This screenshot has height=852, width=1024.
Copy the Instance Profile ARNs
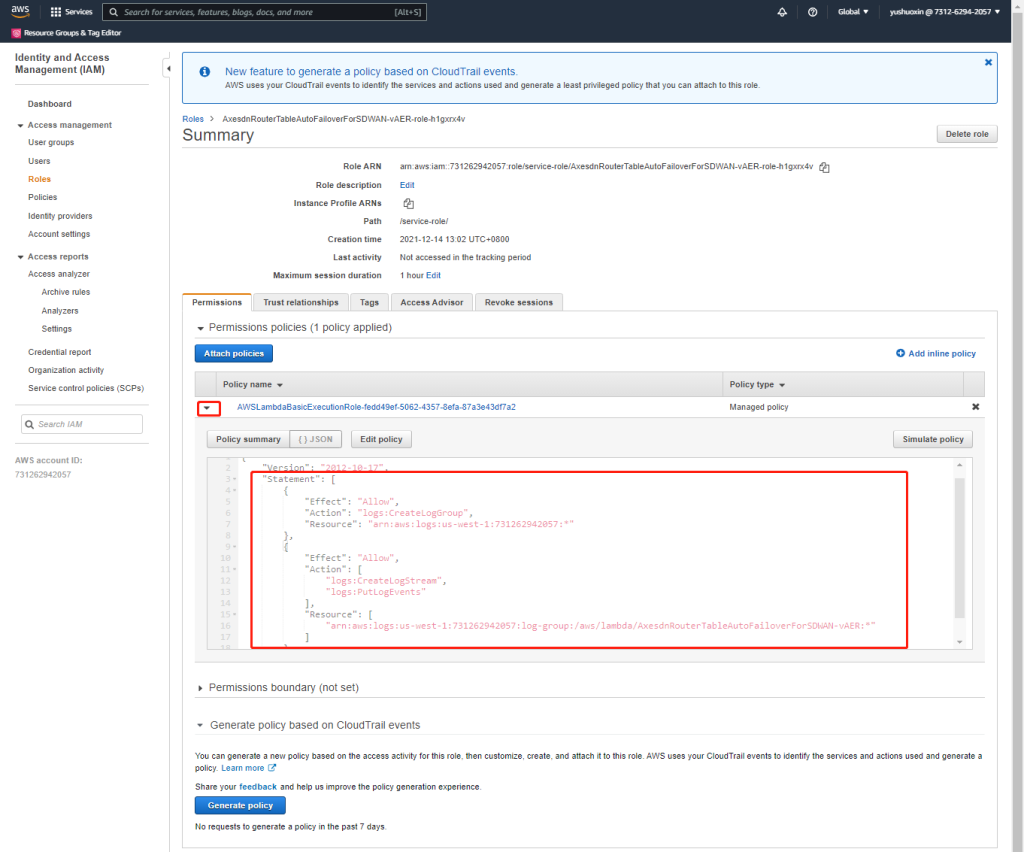click(x=407, y=203)
